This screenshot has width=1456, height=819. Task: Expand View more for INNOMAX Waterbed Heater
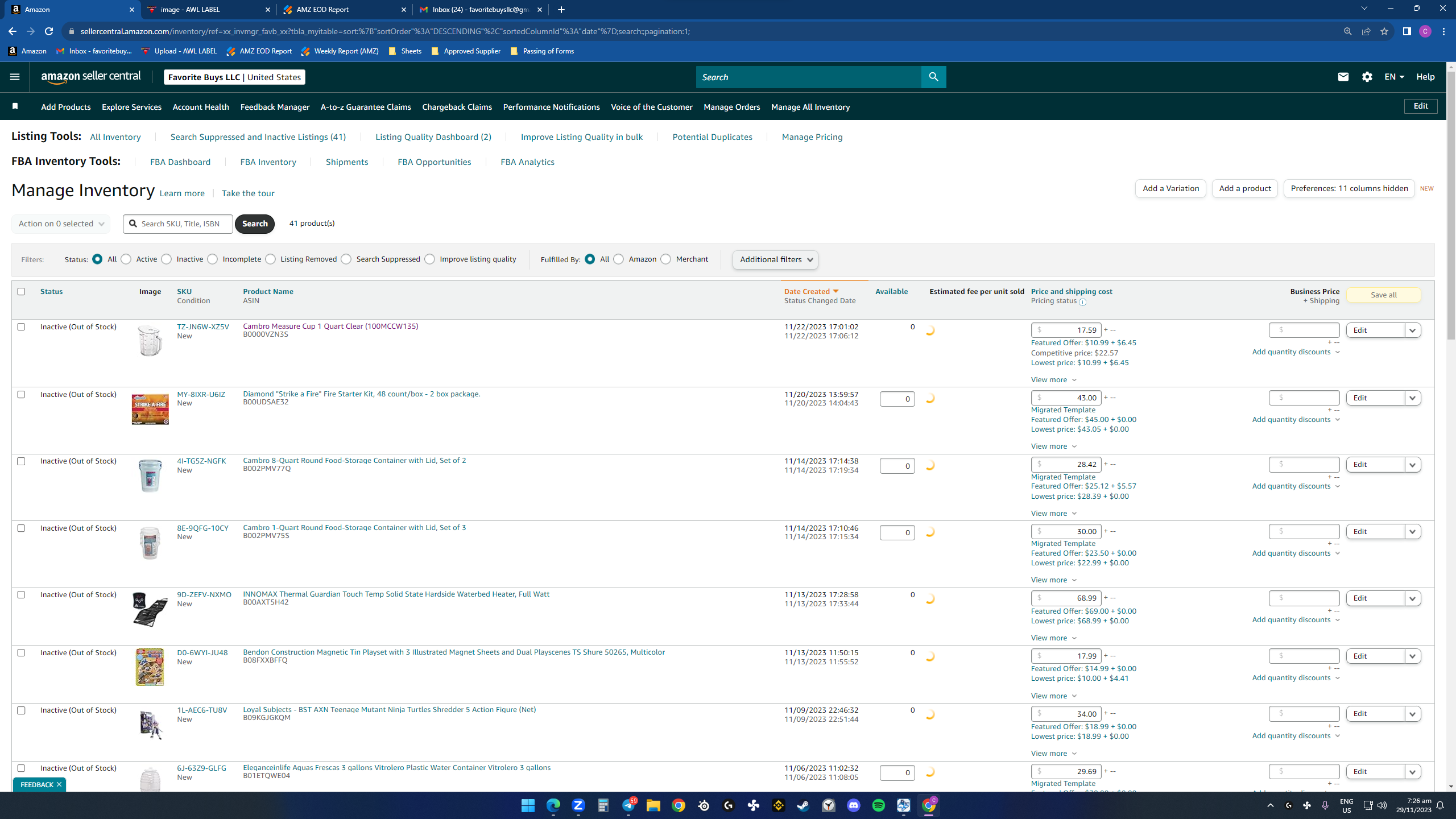(1053, 638)
